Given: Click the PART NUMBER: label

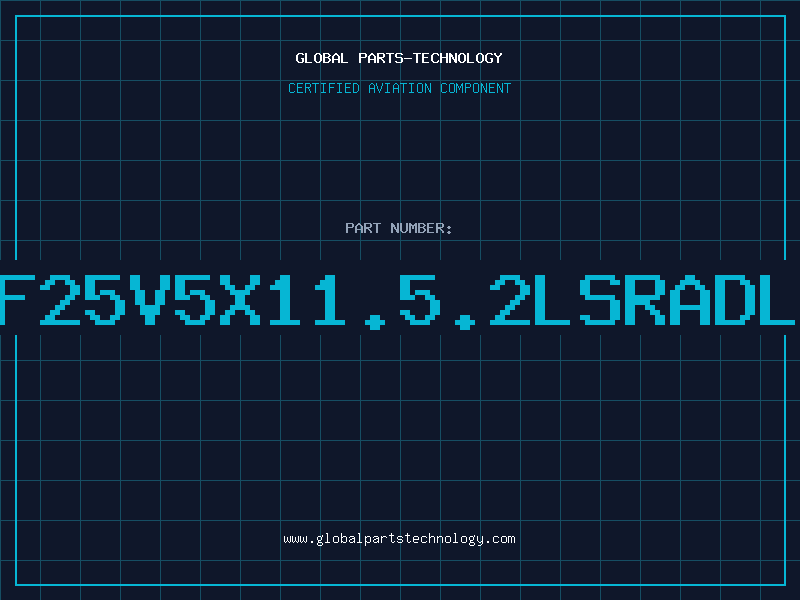Looking at the screenshot, I should tap(399, 228).
